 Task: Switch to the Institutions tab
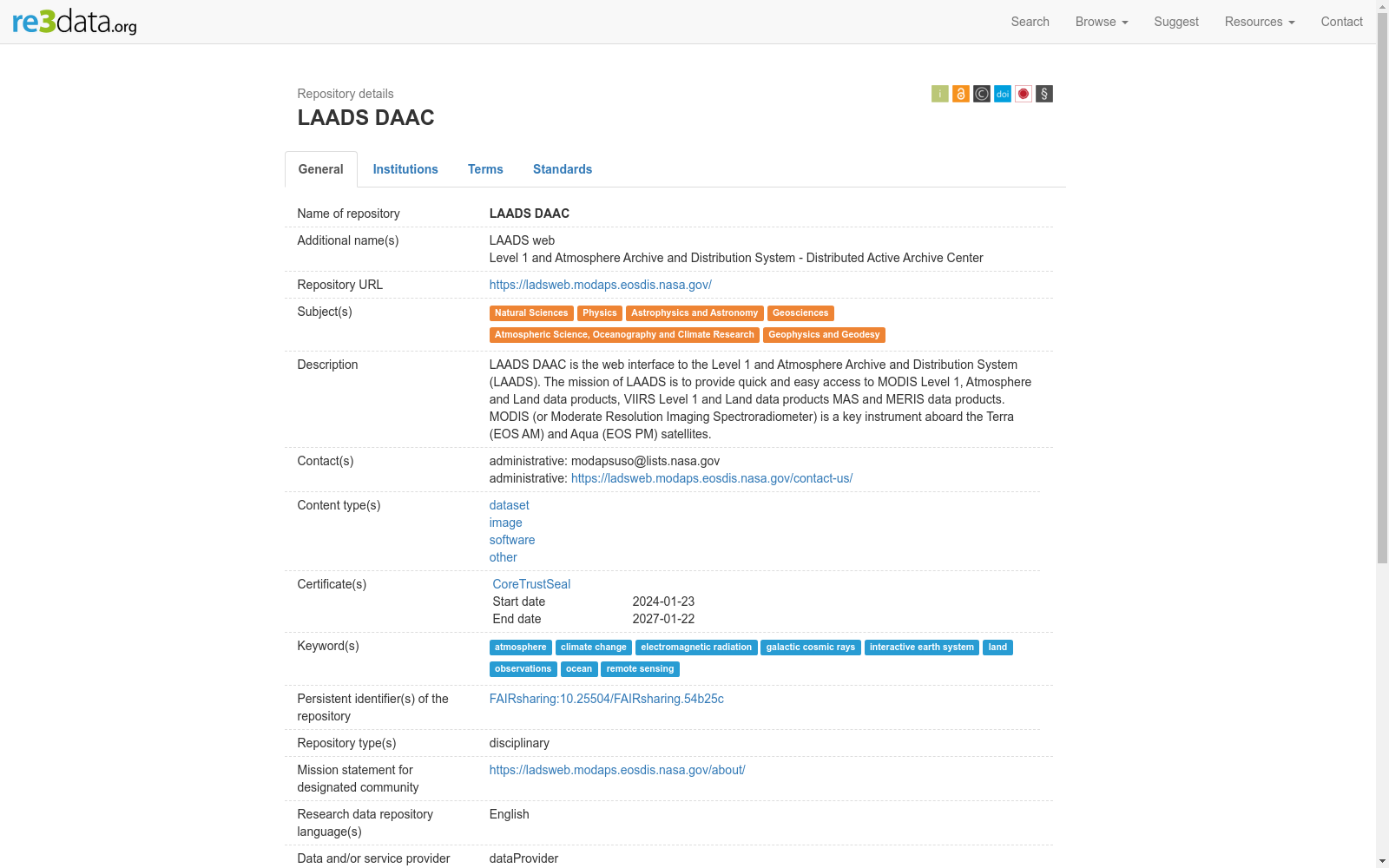tap(405, 169)
